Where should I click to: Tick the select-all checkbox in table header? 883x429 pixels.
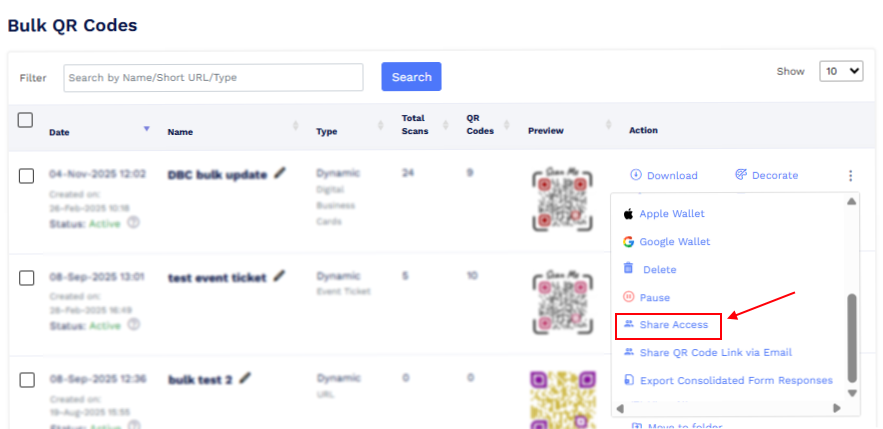pyautogui.click(x=25, y=120)
